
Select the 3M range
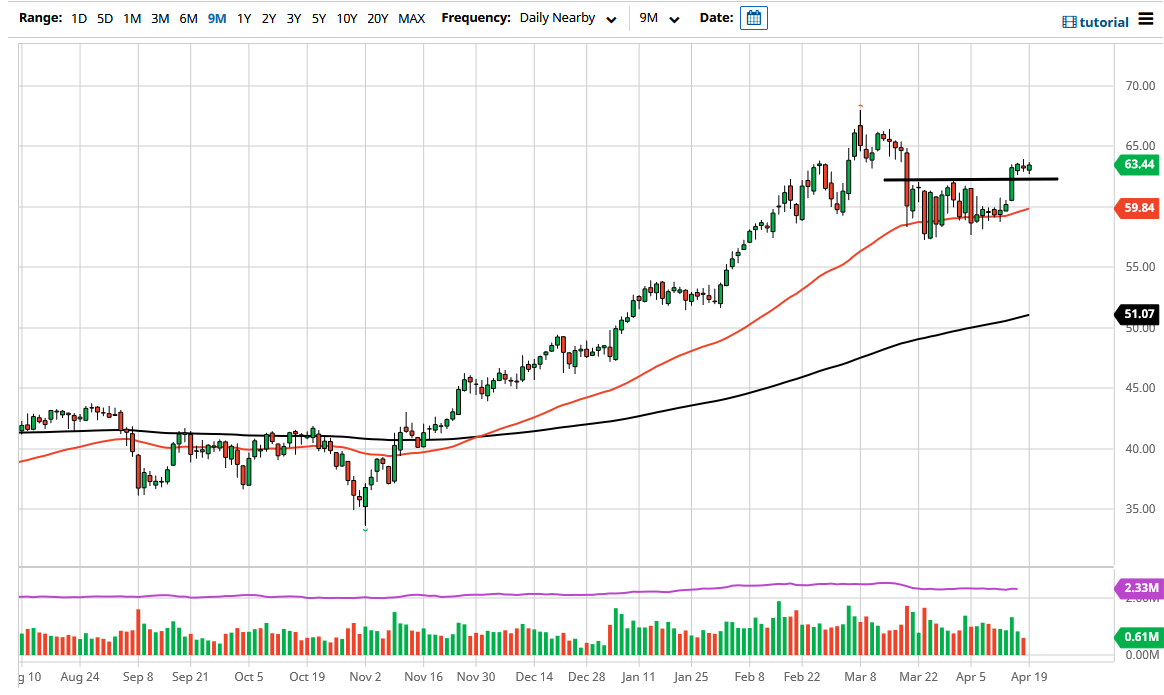tap(159, 18)
